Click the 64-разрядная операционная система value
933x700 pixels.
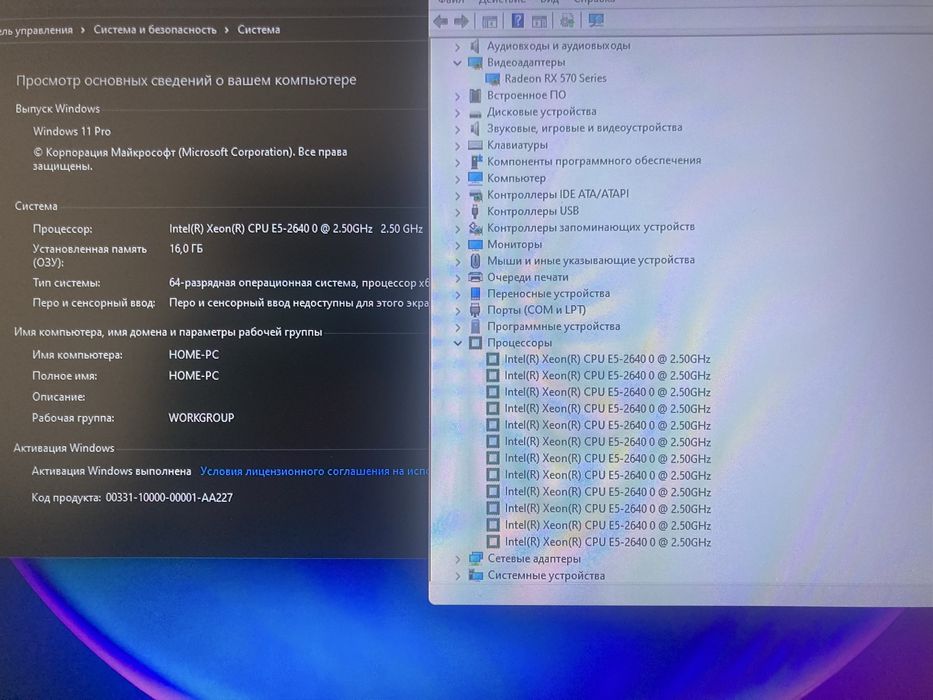click(x=298, y=283)
